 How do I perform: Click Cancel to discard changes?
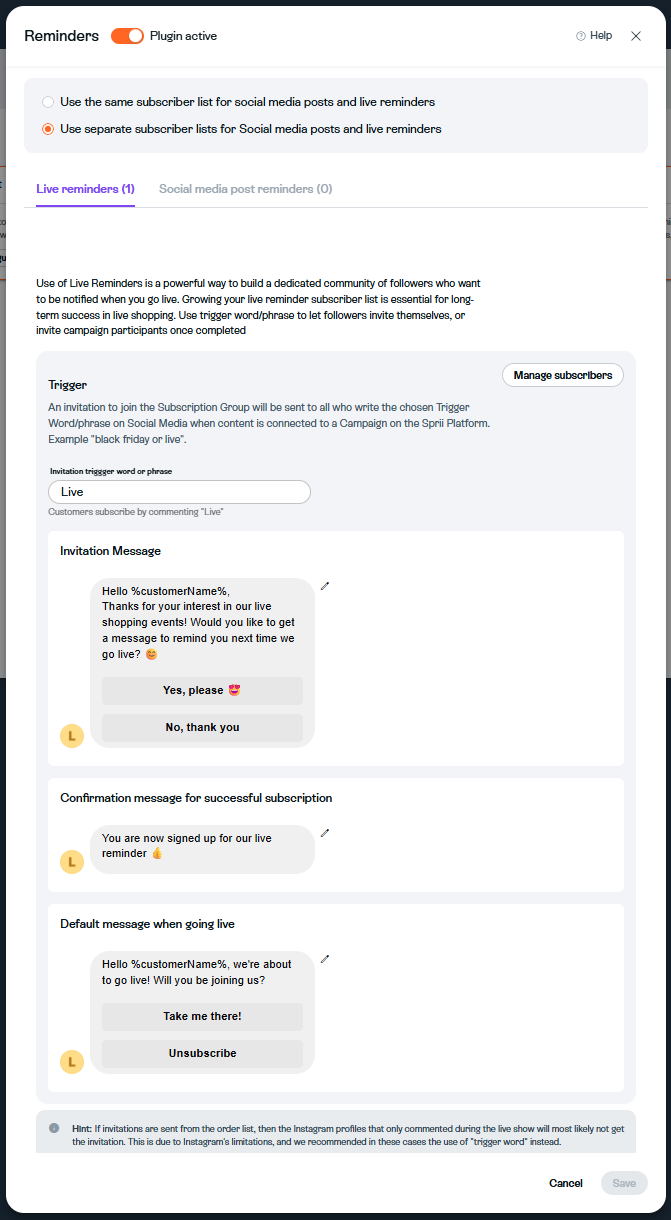tap(566, 1183)
